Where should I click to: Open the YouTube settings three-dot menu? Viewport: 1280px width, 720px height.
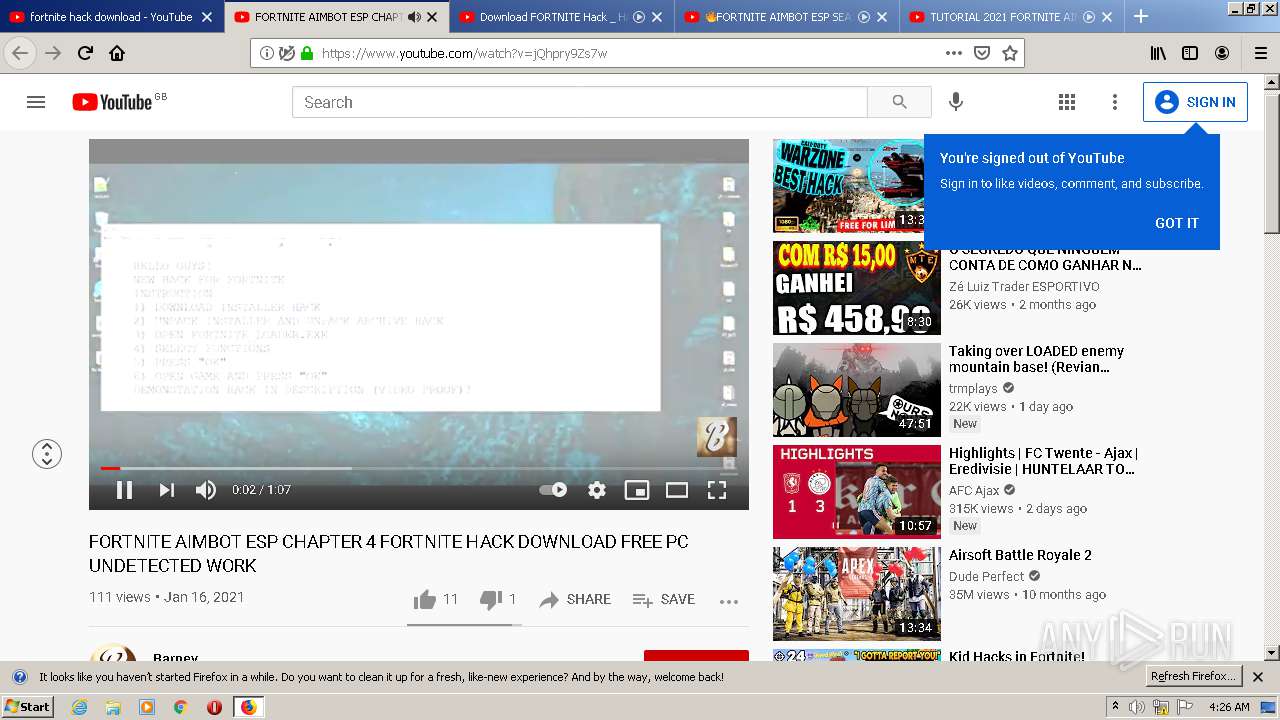(1115, 102)
